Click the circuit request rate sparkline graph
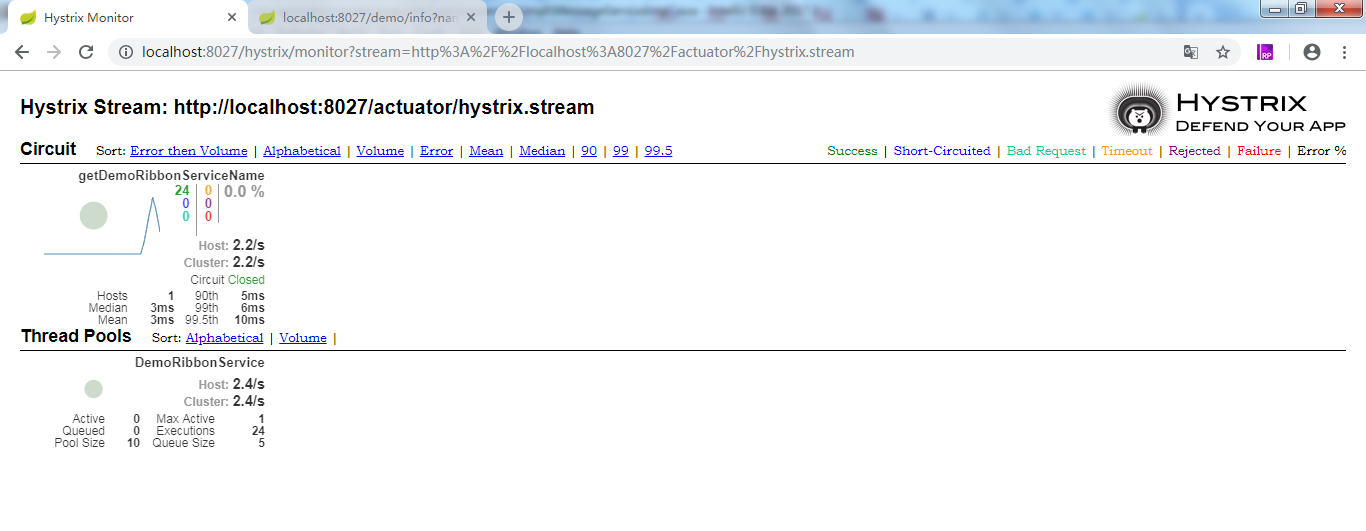The height and width of the screenshot is (531, 1366). (103, 226)
